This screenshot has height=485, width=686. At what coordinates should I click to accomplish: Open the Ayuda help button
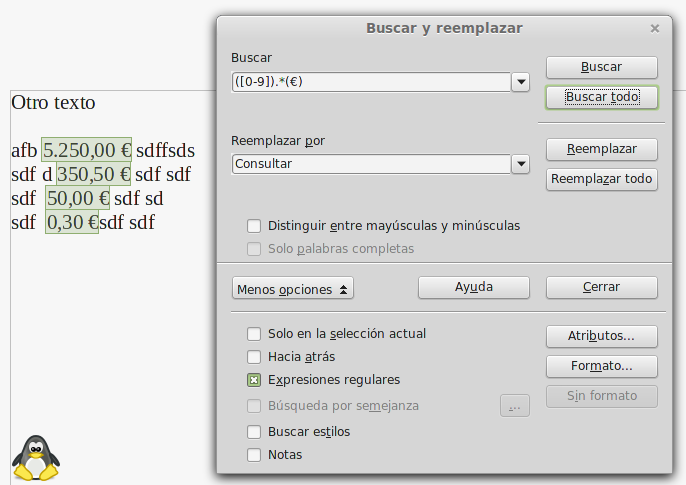pos(474,287)
